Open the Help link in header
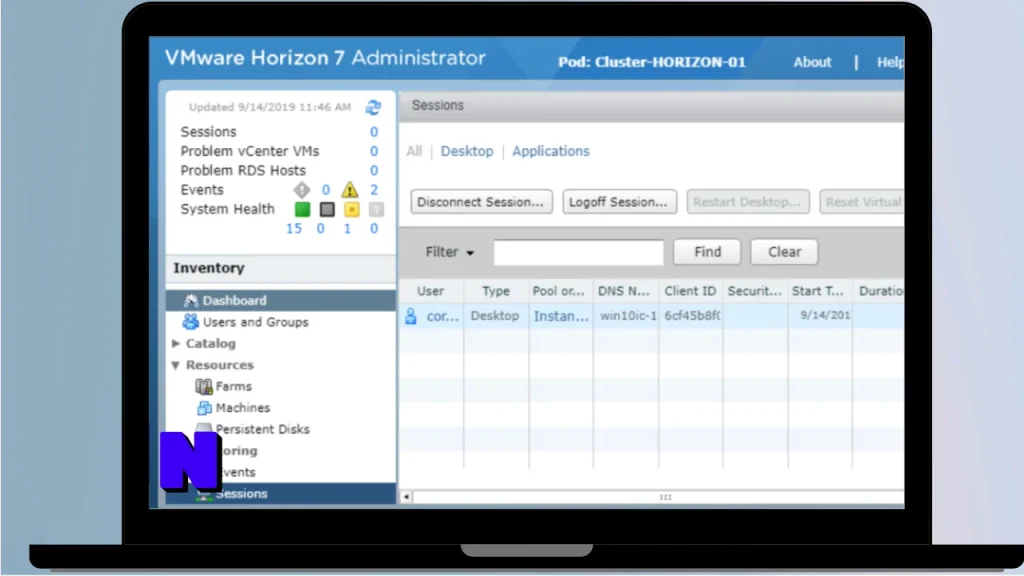1024x576 pixels. (891, 63)
